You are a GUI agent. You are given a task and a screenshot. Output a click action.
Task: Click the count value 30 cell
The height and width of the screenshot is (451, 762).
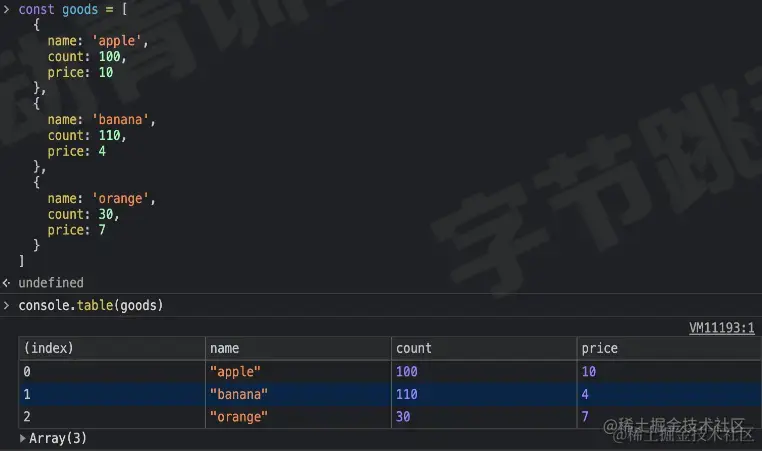pyautogui.click(x=403, y=416)
